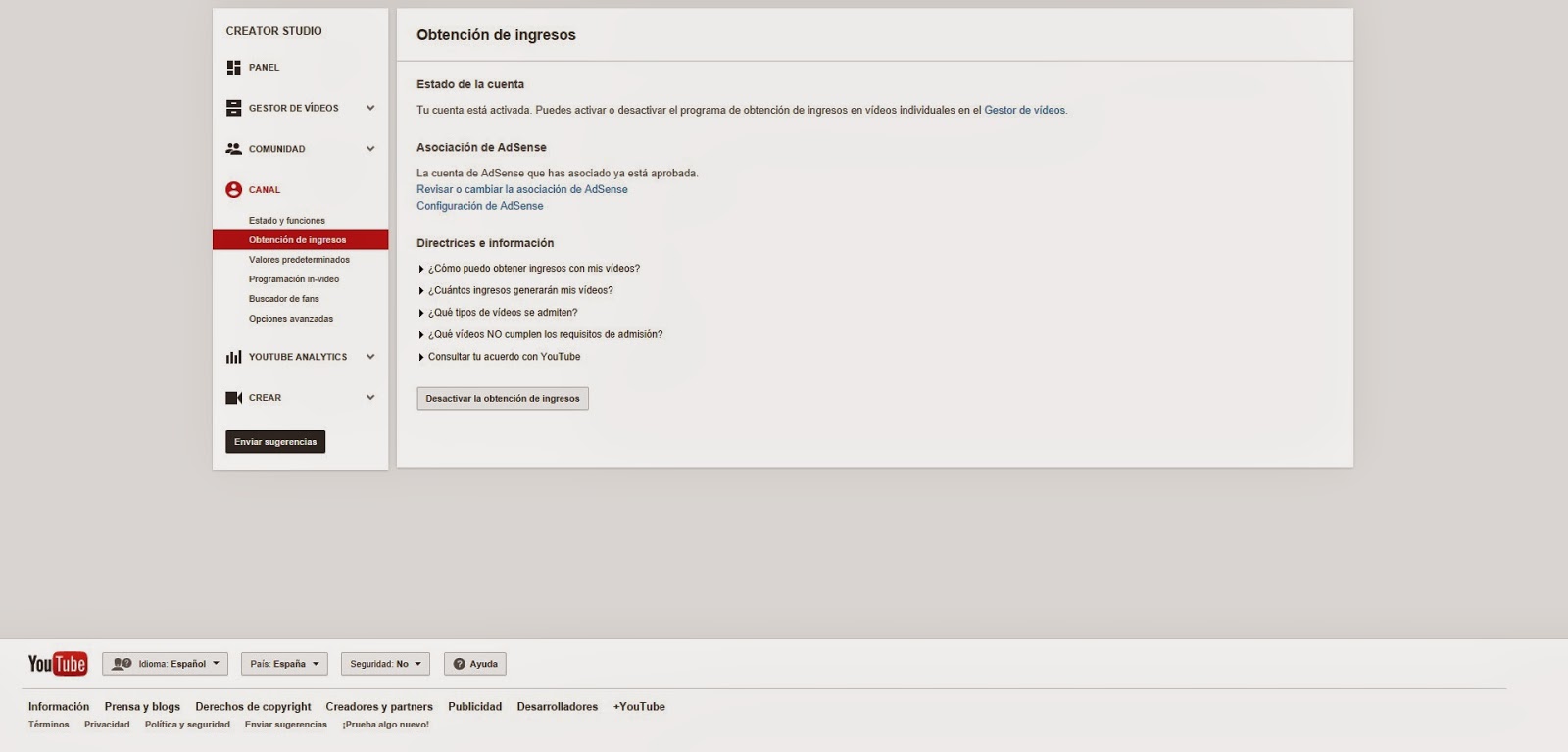
Task: Open the Seguridad: No dropdown
Action: point(385,664)
